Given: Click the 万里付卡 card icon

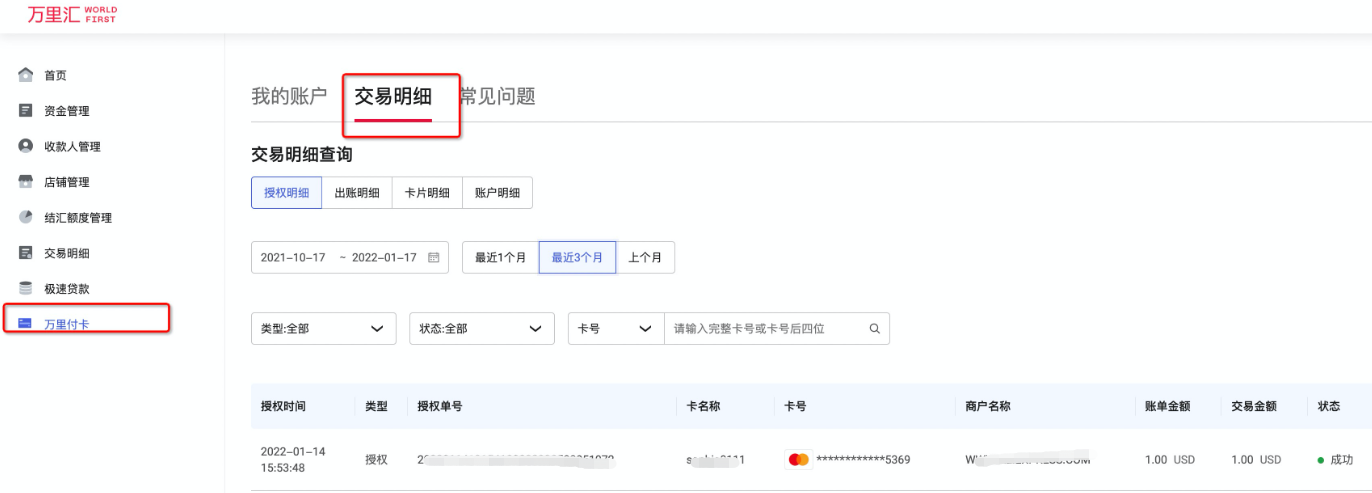Looking at the screenshot, I should pyautogui.click(x=26, y=324).
